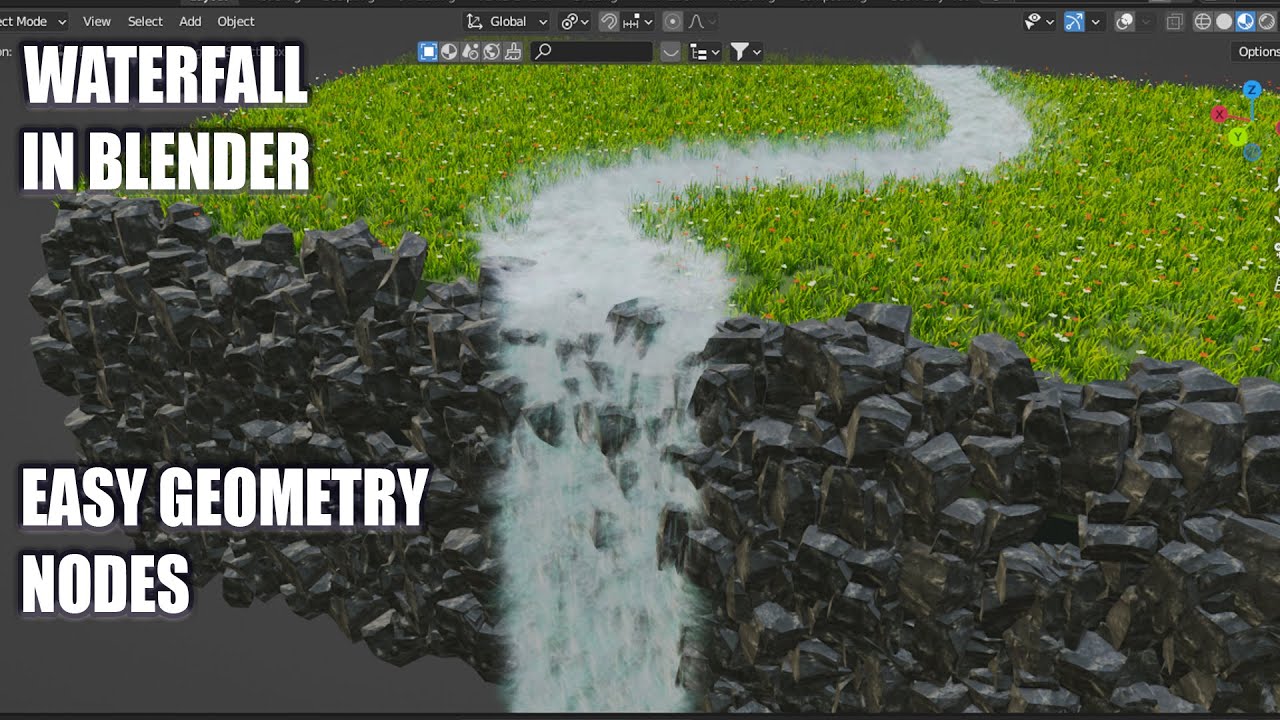Open the snapping options dropdown

click(x=638, y=21)
